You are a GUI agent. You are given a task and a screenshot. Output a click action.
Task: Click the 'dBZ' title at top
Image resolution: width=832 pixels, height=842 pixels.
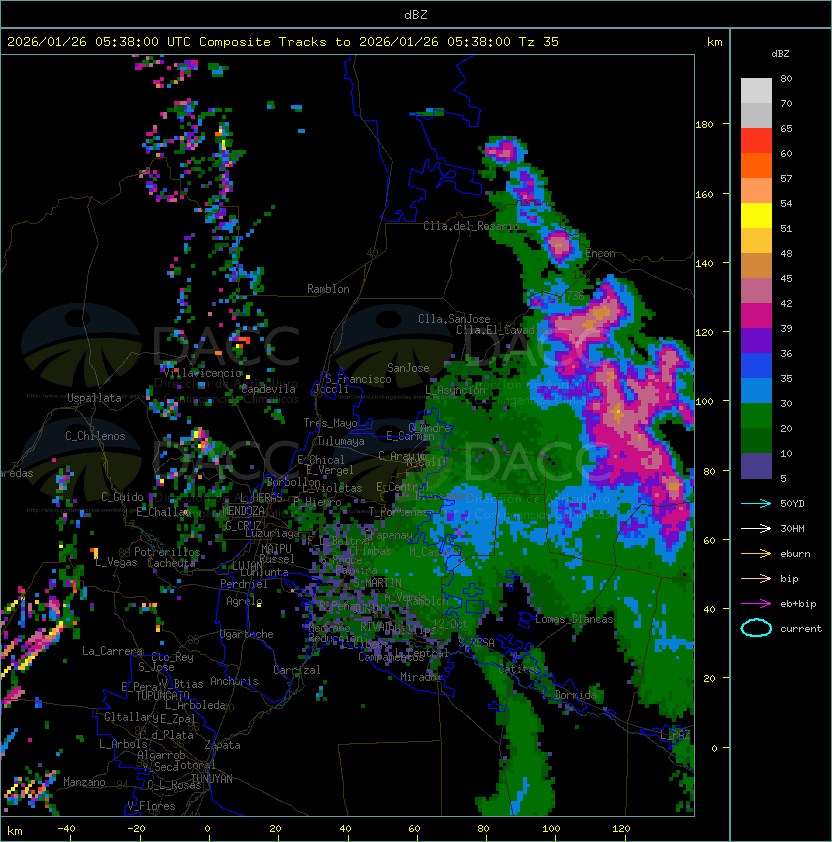tap(416, 15)
